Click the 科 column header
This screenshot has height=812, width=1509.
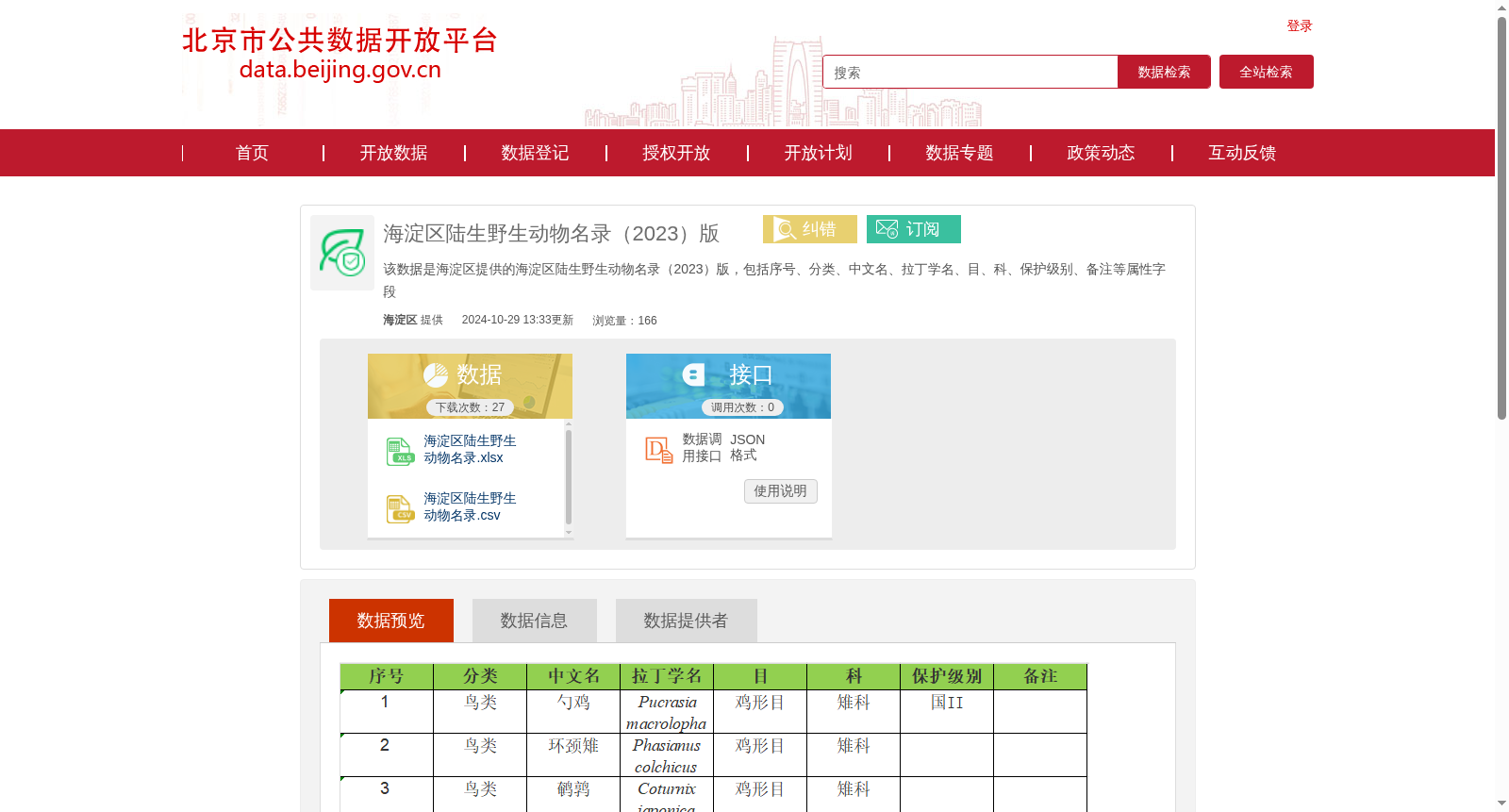pos(854,676)
